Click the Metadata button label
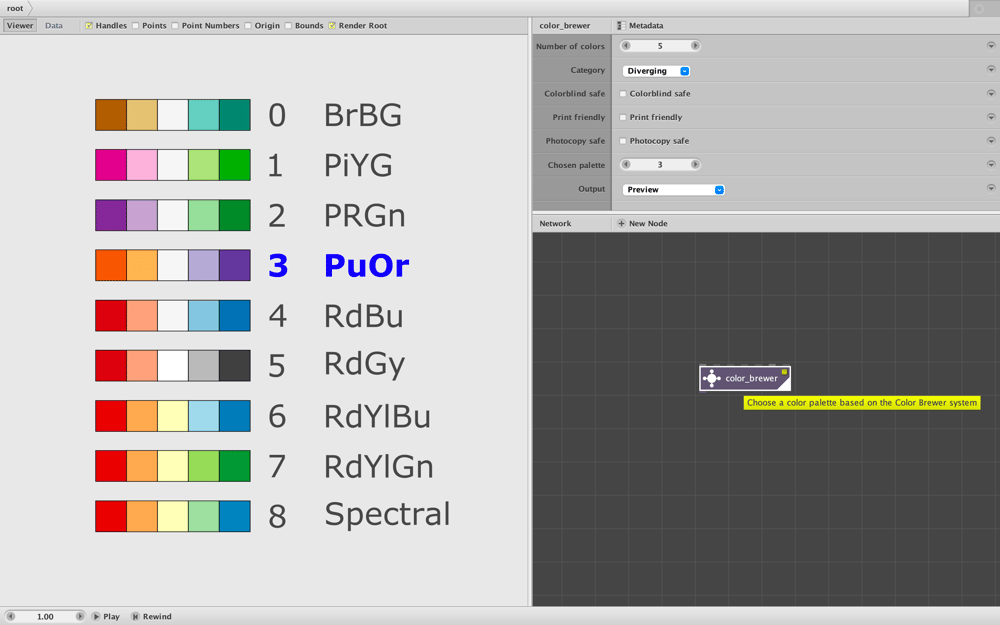The height and width of the screenshot is (625, 1000). (646, 26)
